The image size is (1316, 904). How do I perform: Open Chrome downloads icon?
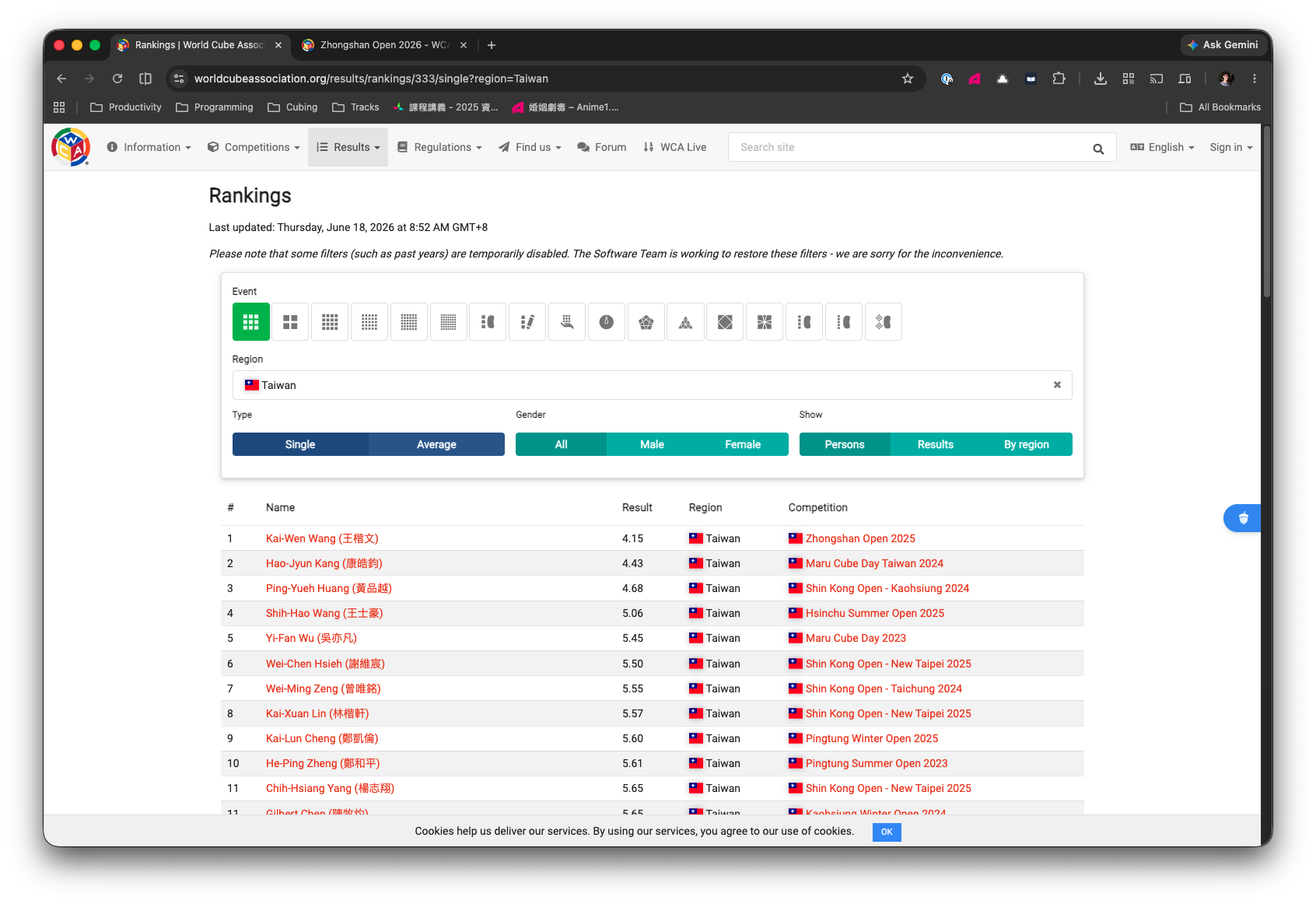[x=1100, y=79]
